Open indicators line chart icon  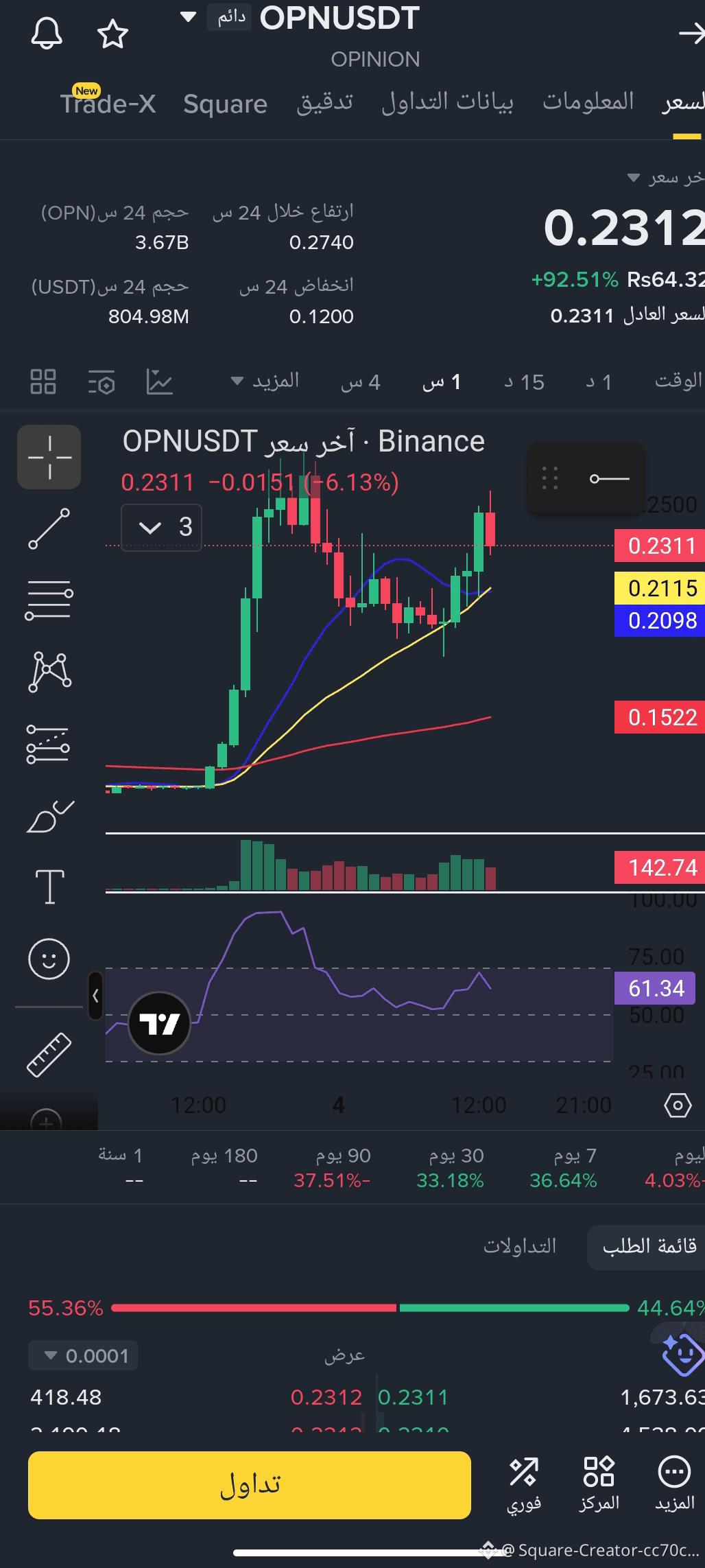click(x=159, y=382)
